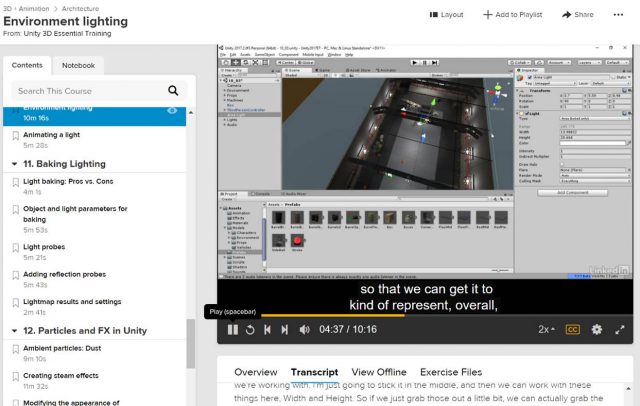Open the Transcript tab
640x406 pixels.
[314, 372]
